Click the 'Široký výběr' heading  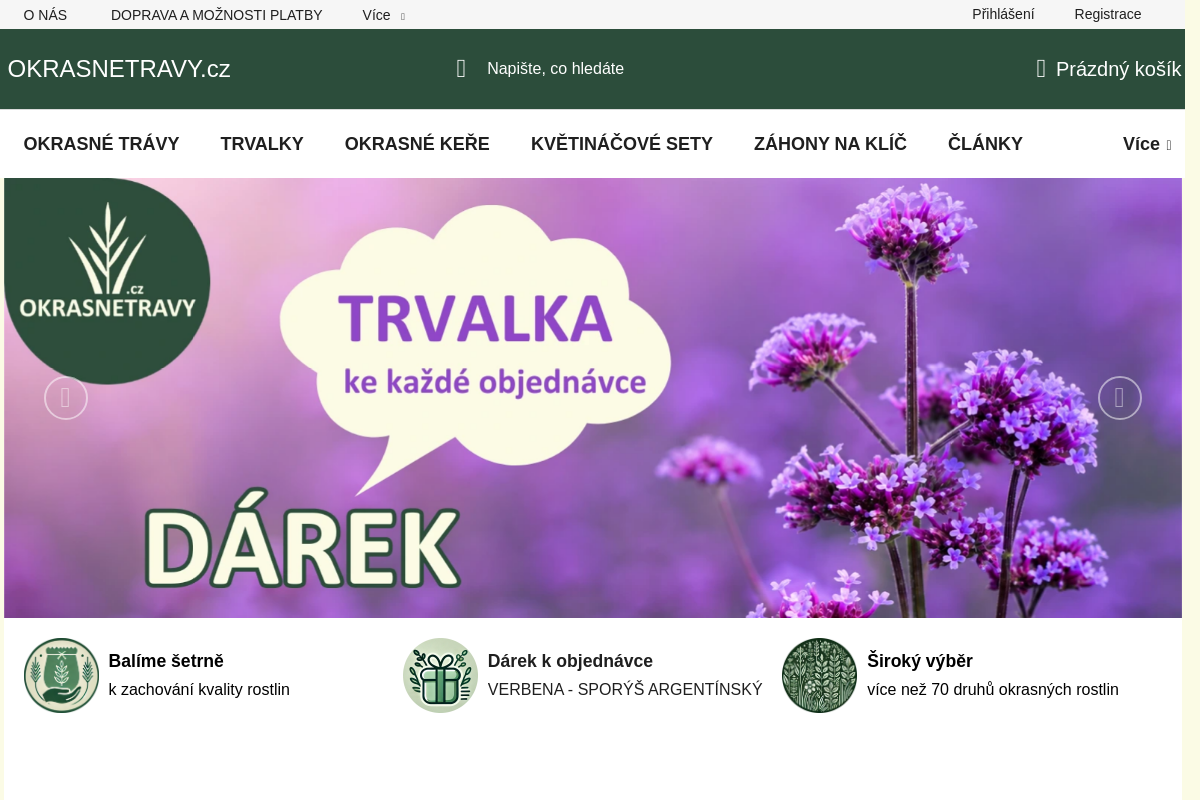[920, 661]
